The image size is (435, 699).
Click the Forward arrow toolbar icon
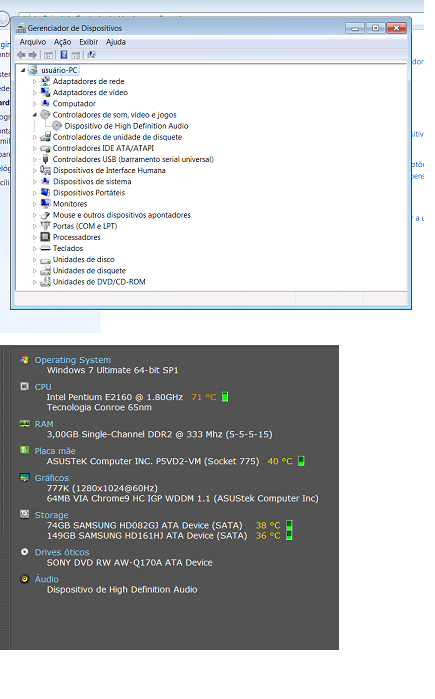pos(33,55)
